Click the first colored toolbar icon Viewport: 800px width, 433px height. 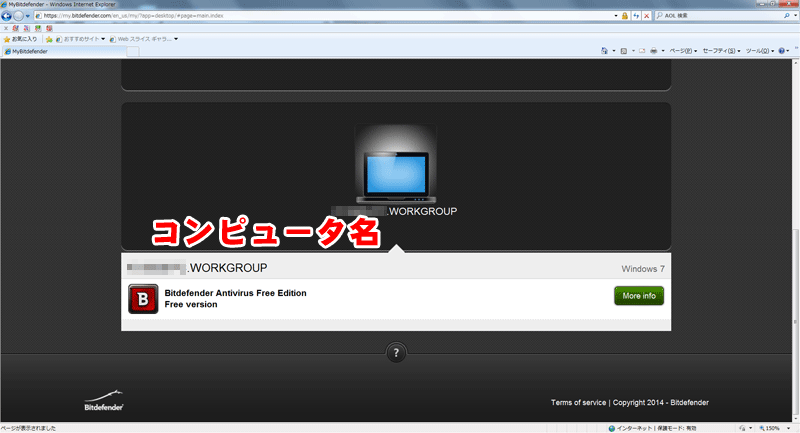click(x=16, y=29)
